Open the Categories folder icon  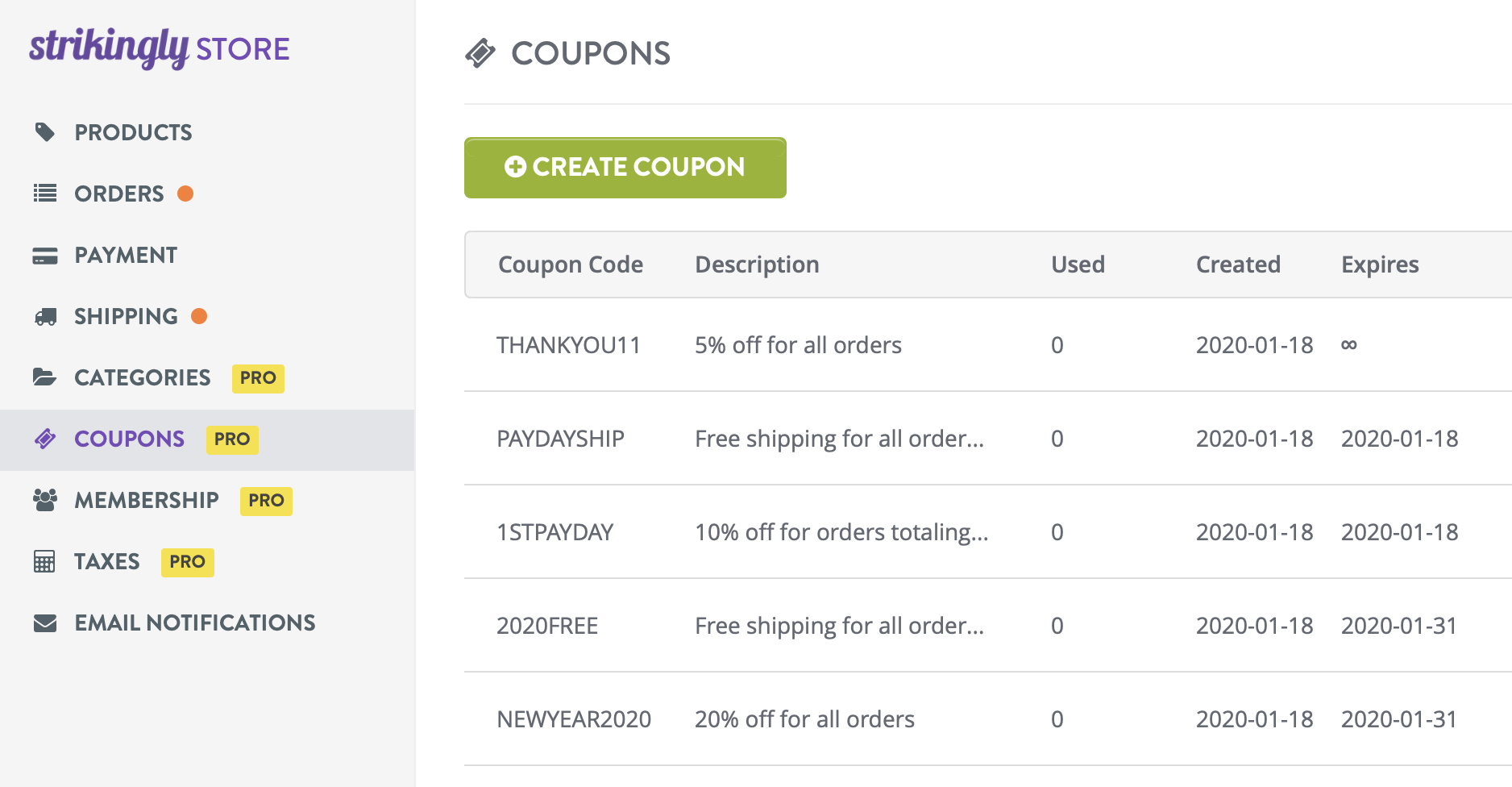coord(44,377)
